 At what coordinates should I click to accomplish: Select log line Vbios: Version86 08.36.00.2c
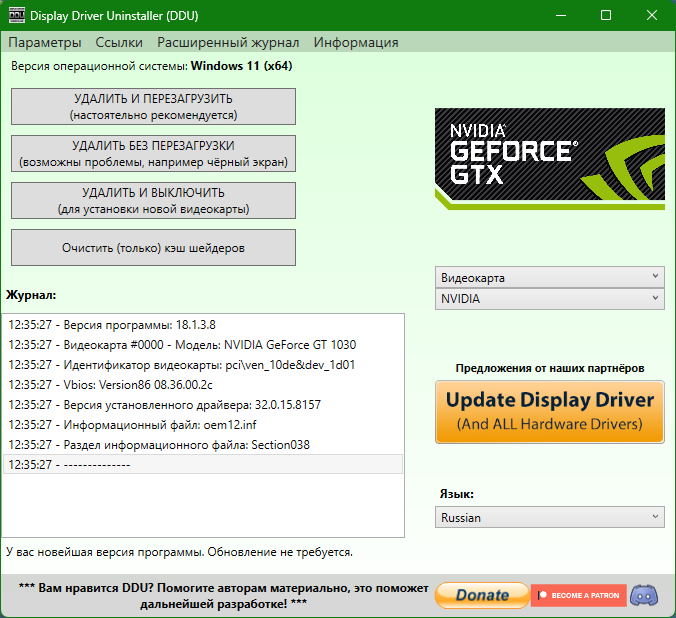coord(203,385)
